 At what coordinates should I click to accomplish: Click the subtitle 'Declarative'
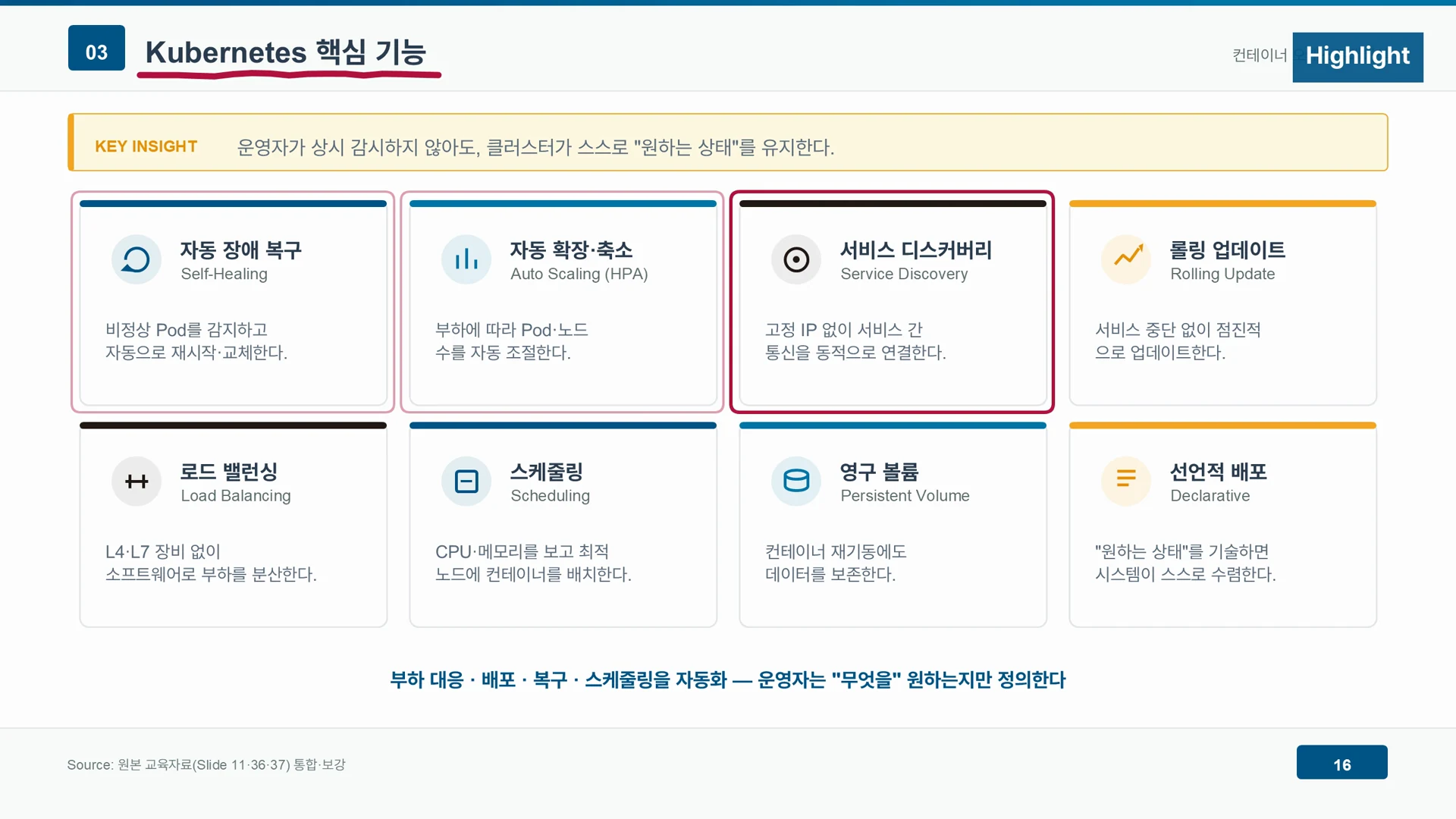point(1210,495)
